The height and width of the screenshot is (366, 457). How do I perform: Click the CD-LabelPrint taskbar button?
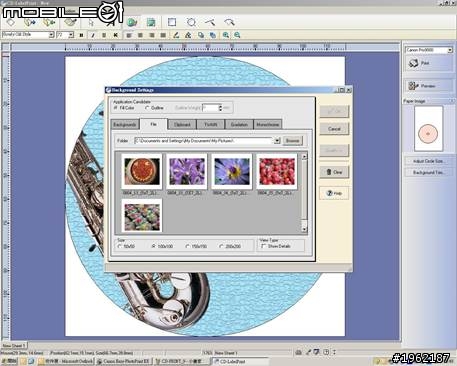(240, 361)
